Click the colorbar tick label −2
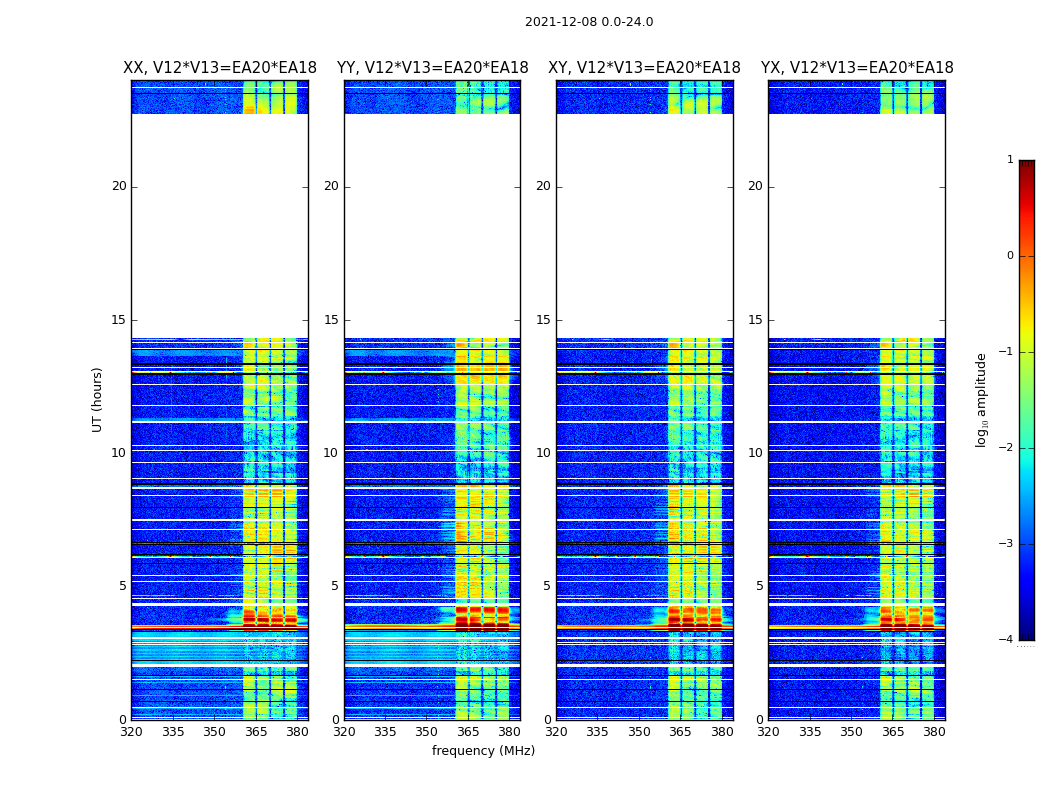This screenshot has height=800, width=1050. tap(1008, 448)
